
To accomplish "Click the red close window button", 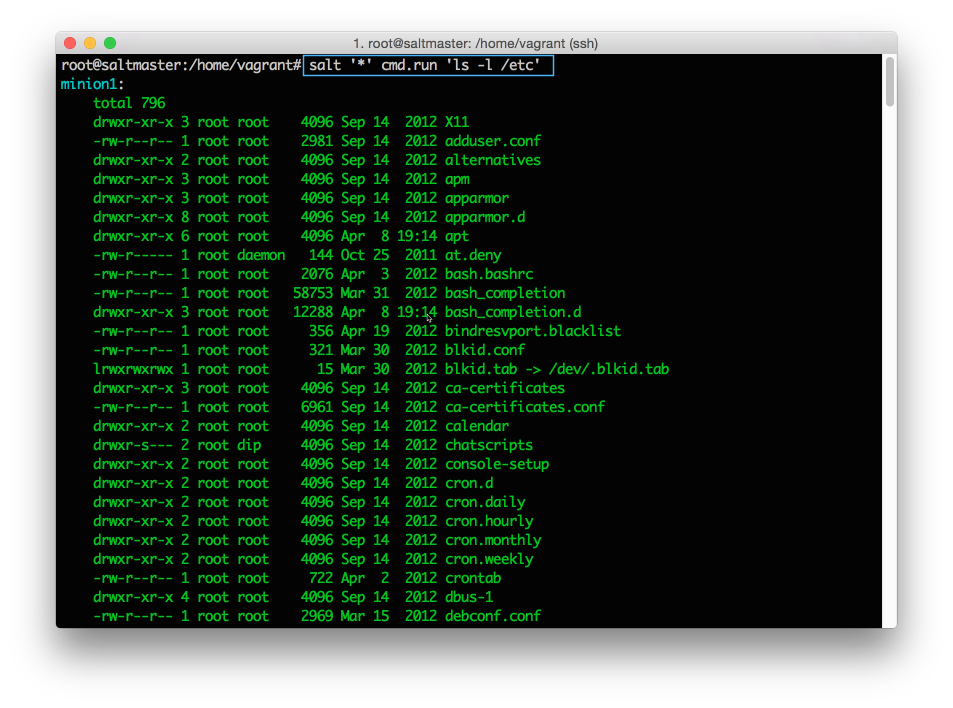I will 70,43.
